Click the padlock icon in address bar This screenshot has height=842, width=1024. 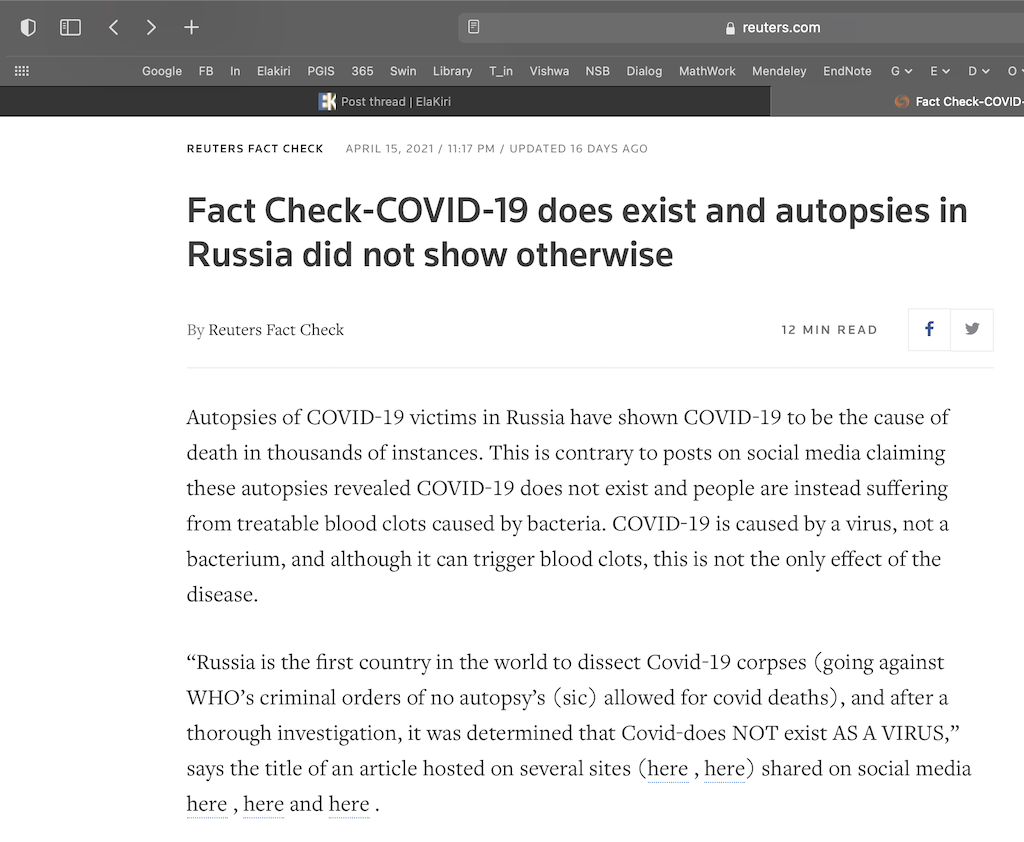(x=730, y=28)
